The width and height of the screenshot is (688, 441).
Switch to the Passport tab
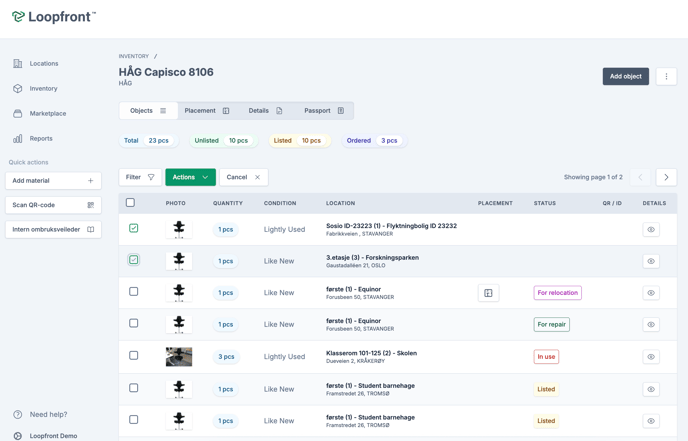[x=324, y=111]
